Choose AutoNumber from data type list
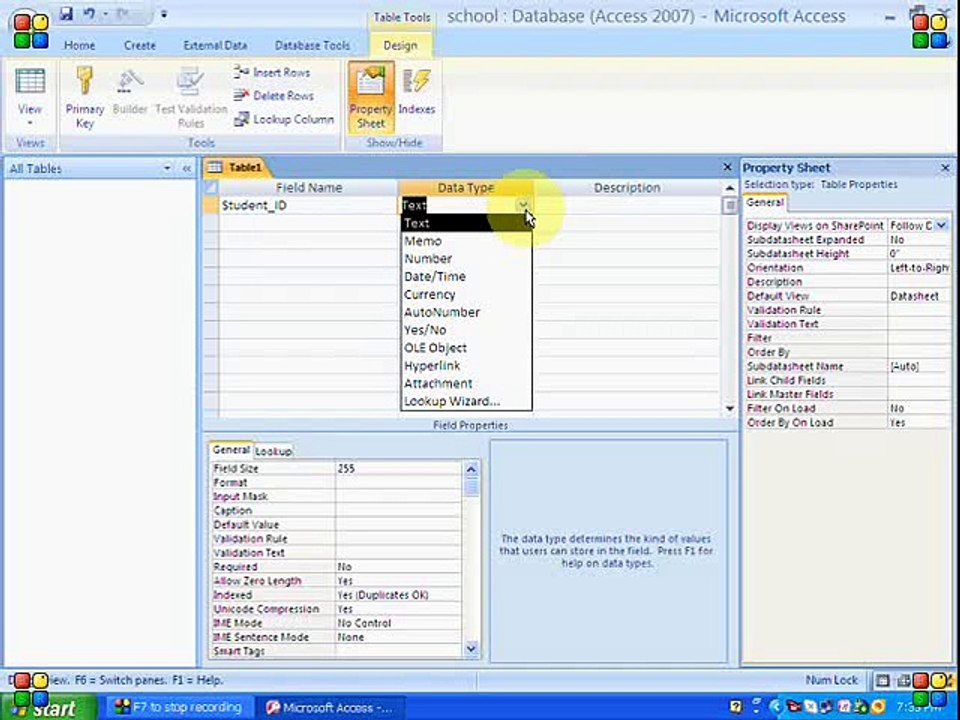Screen dimensions: 960x720 pyautogui.click(x=466, y=312)
